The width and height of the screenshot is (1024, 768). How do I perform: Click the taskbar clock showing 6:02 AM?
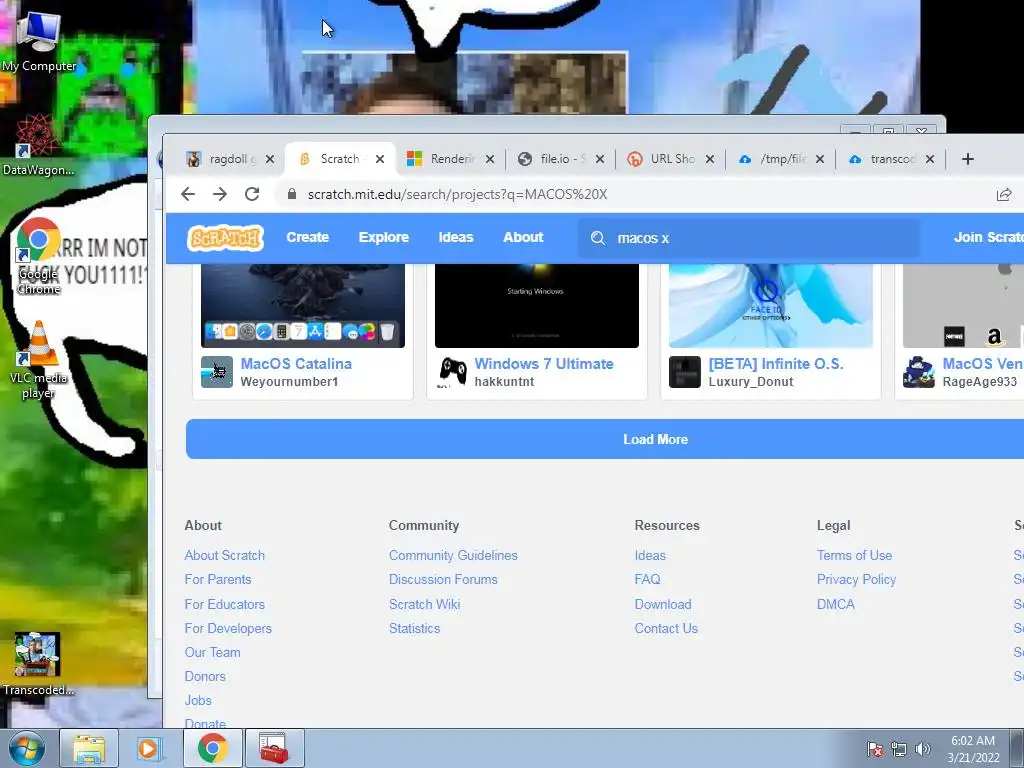tap(973, 749)
